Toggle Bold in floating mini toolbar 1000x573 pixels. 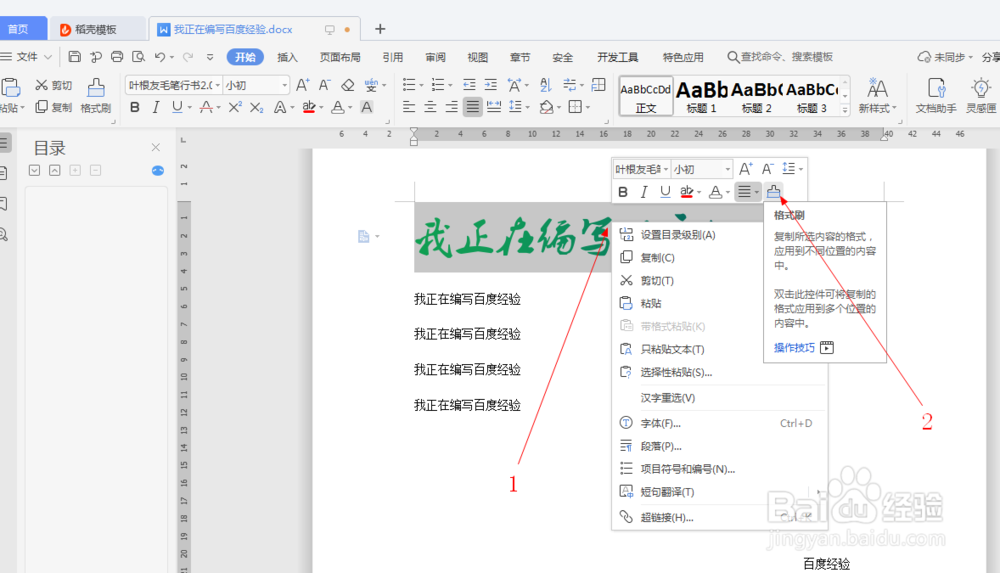point(623,191)
